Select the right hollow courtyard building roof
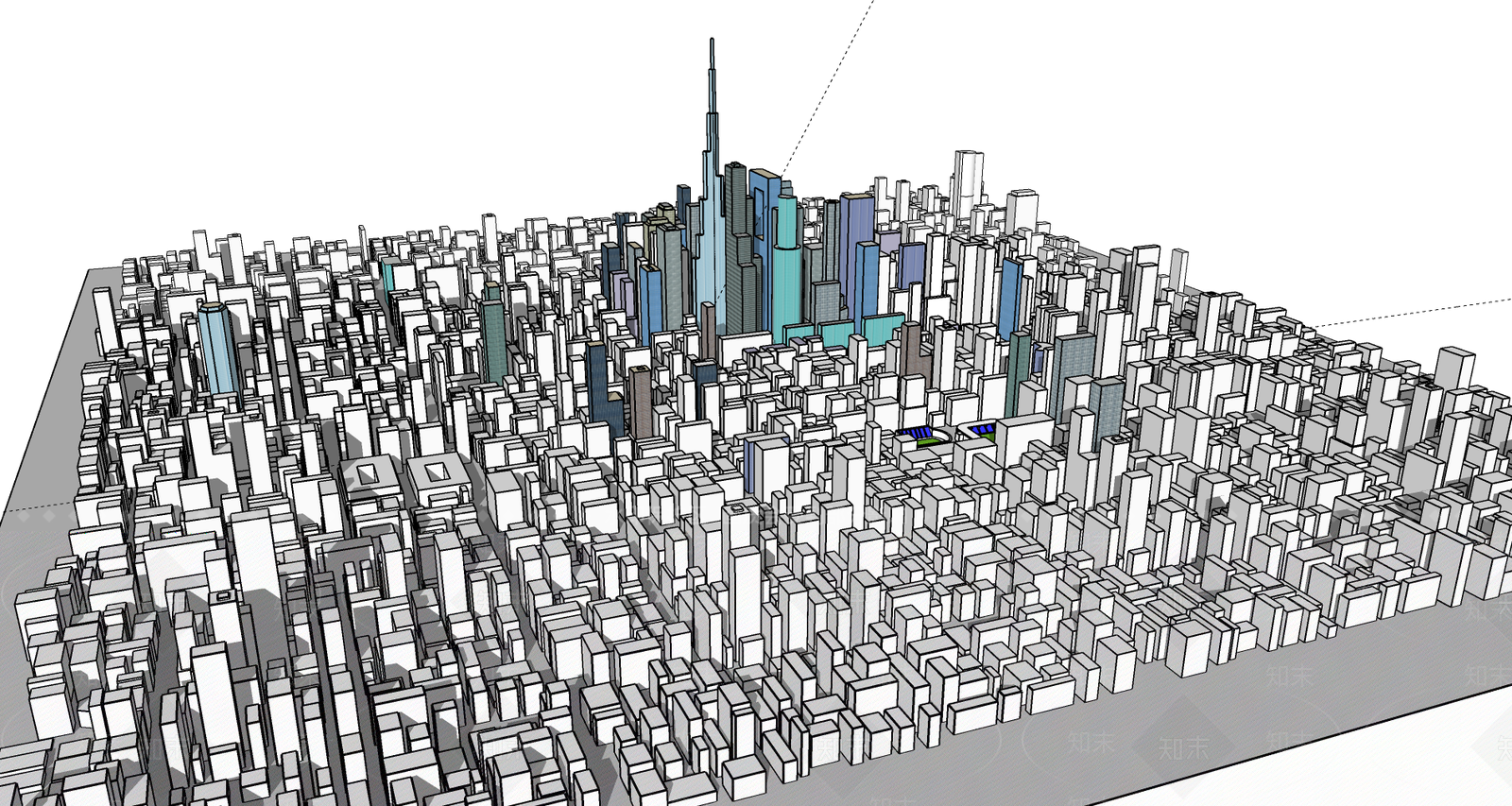Screen dimensions: 1512x806 (x=437, y=470)
